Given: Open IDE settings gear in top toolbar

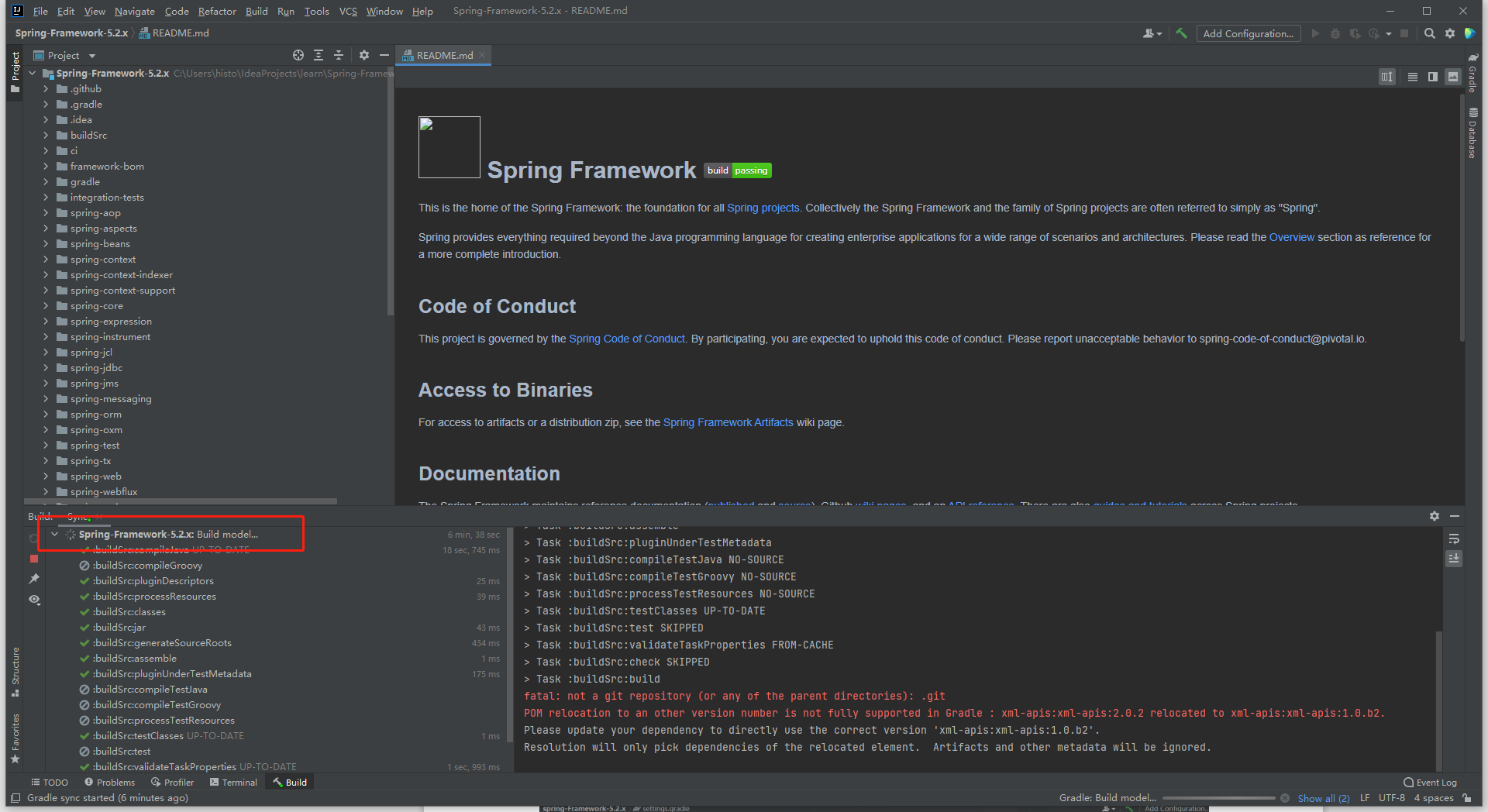Looking at the screenshot, I should click(1450, 33).
